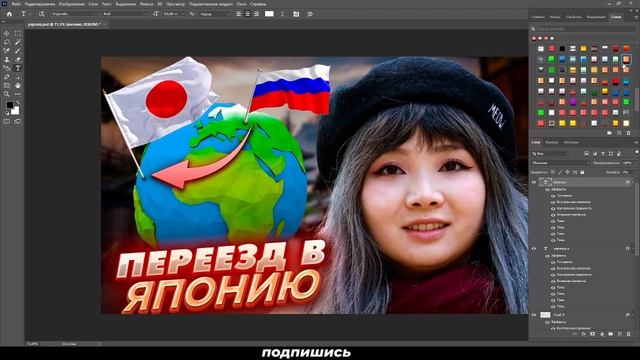
Task: Open the Bold font style dropdown
Action: 125,14
